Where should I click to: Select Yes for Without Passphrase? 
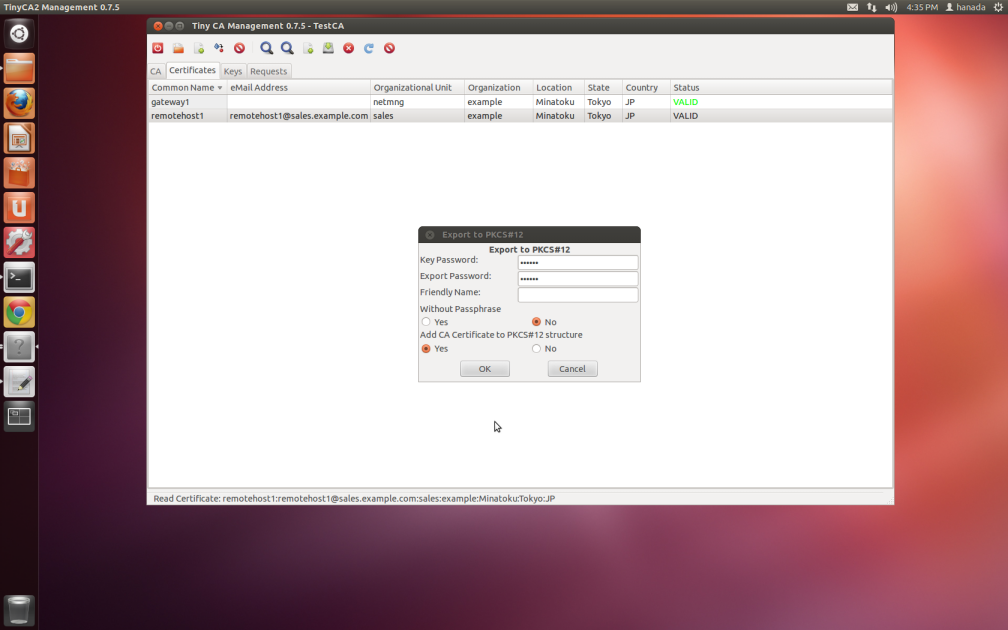[x=427, y=322]
